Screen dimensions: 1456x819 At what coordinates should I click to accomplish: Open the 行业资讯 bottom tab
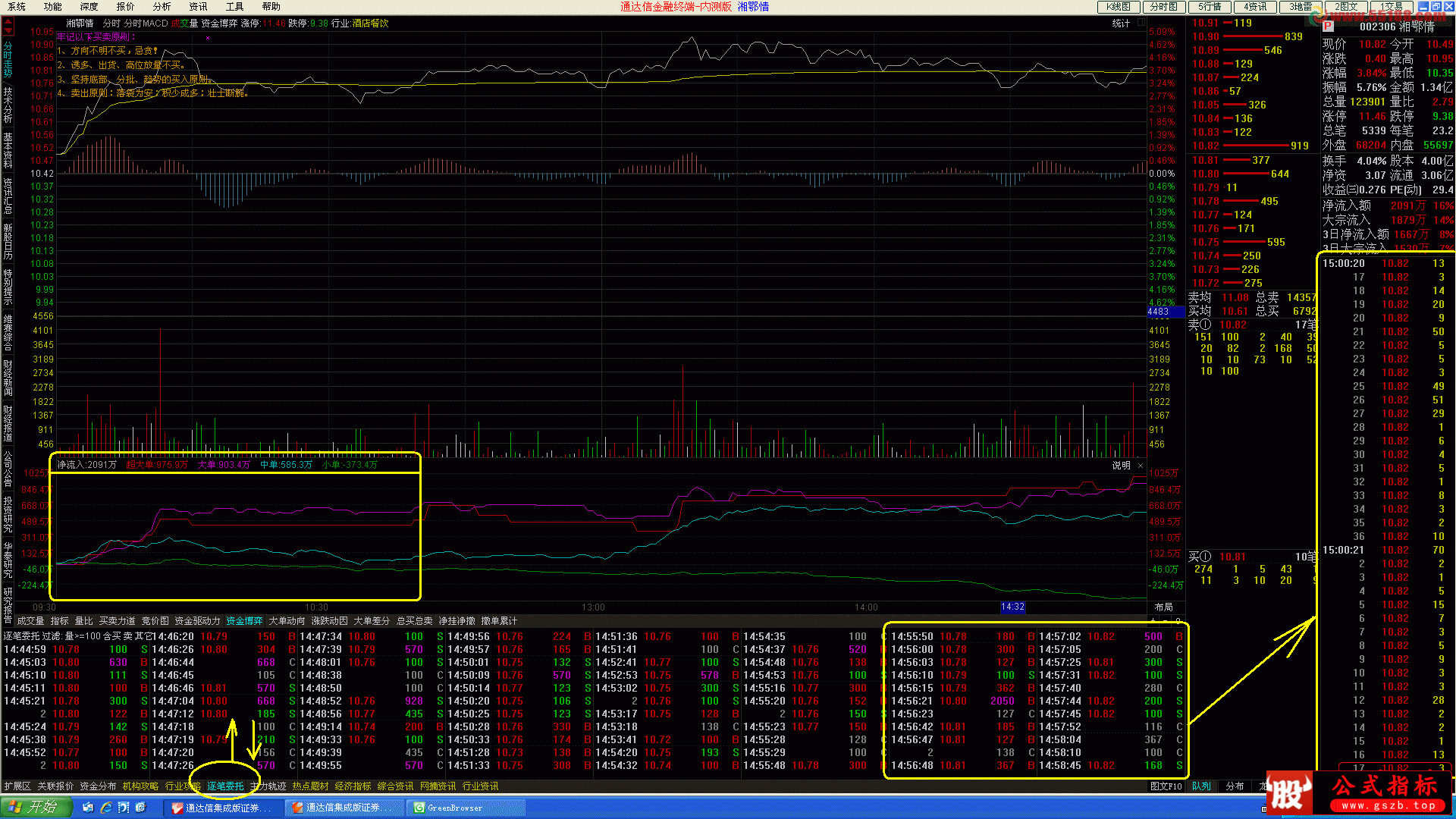click(x=480, y=786)
